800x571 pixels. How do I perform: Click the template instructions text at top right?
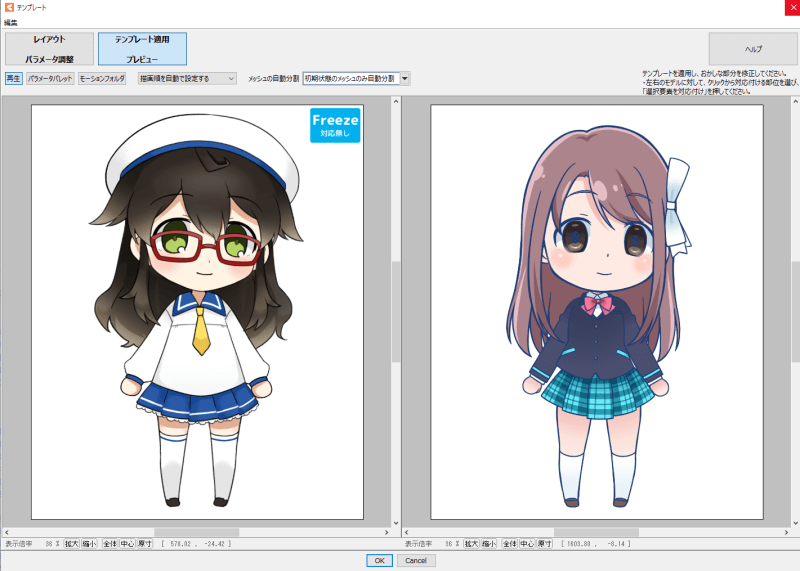719,82
